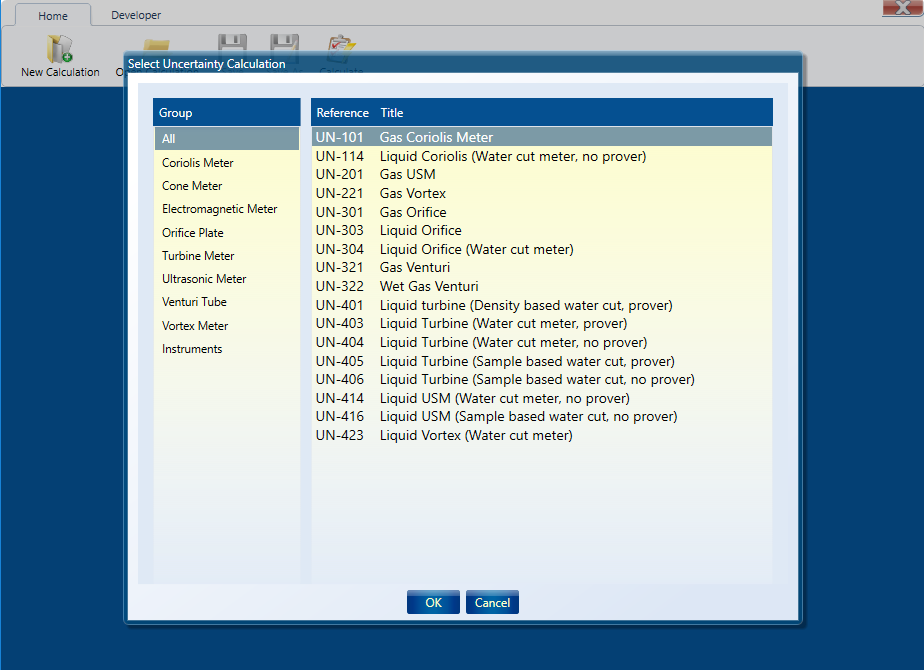Select the Electromagnetic Meter group
This screenshot has height=670, width=924.
[x=227, y=209]
